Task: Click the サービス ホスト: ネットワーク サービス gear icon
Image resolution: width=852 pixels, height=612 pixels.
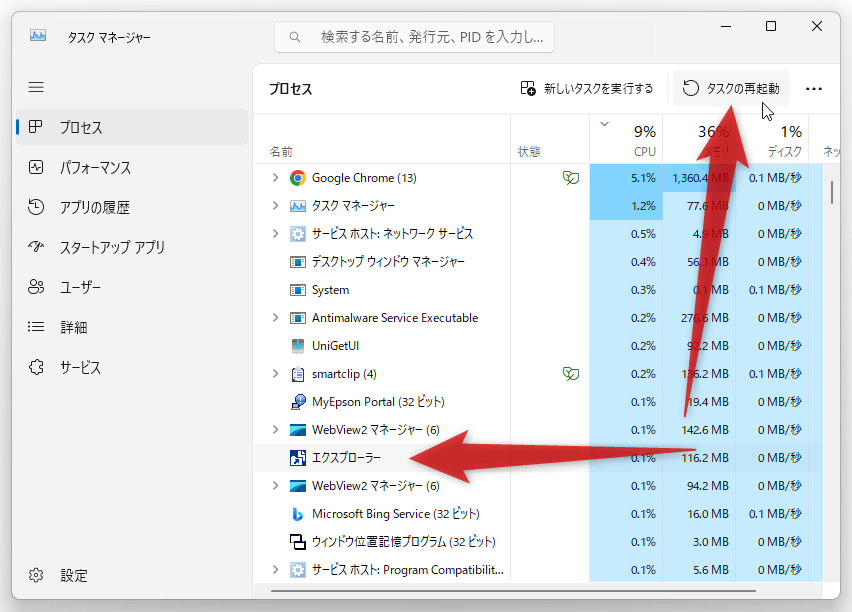Action: coord(298,234)
